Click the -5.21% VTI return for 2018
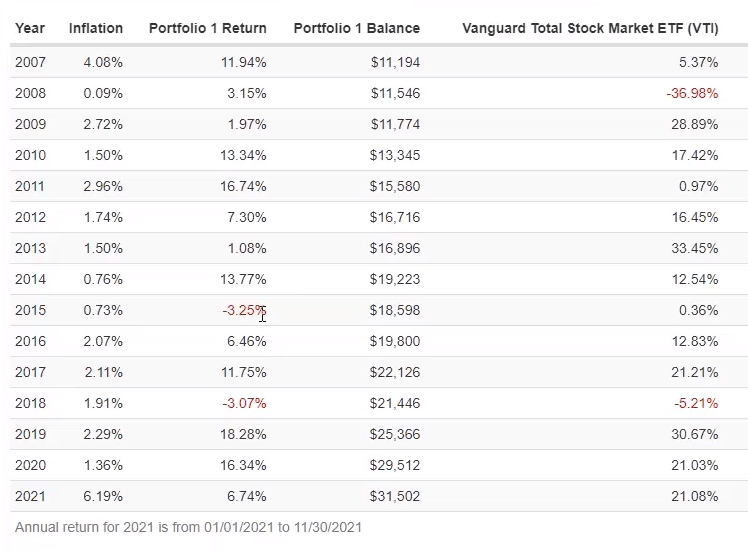Viewport: 748px width, 552px height. coord(696,403)
